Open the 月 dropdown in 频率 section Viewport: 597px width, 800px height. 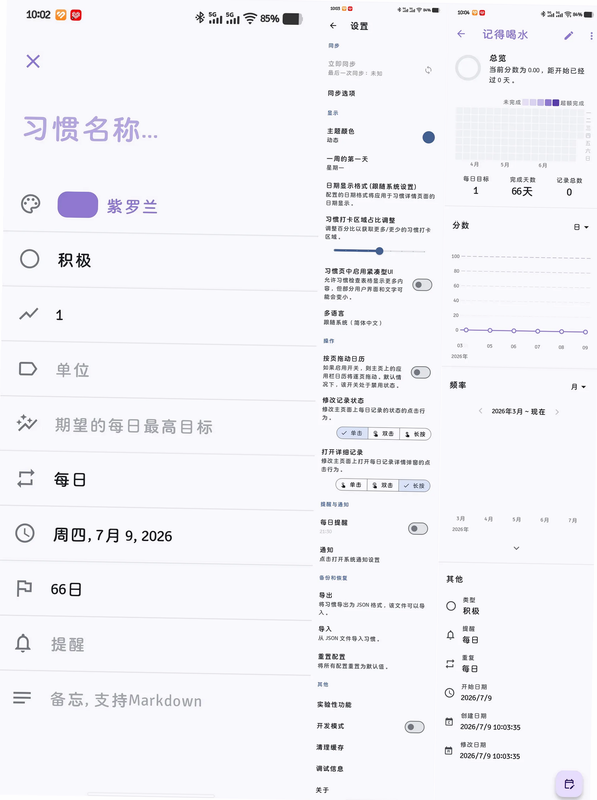(579, 387)
